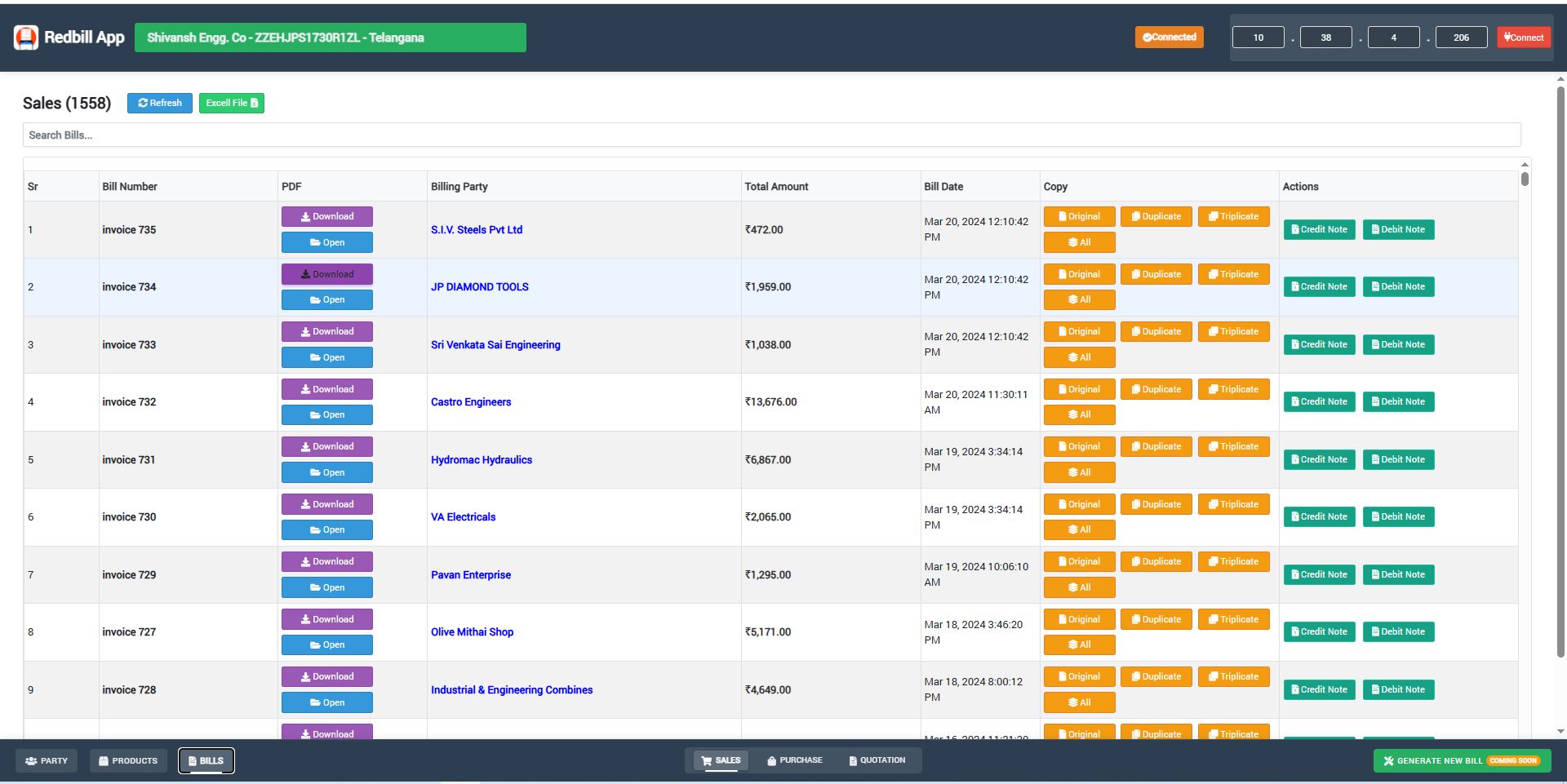Screen dimensions: 1567x784
Task: Open PDF of invoice 733
Action: coord(326,357)
